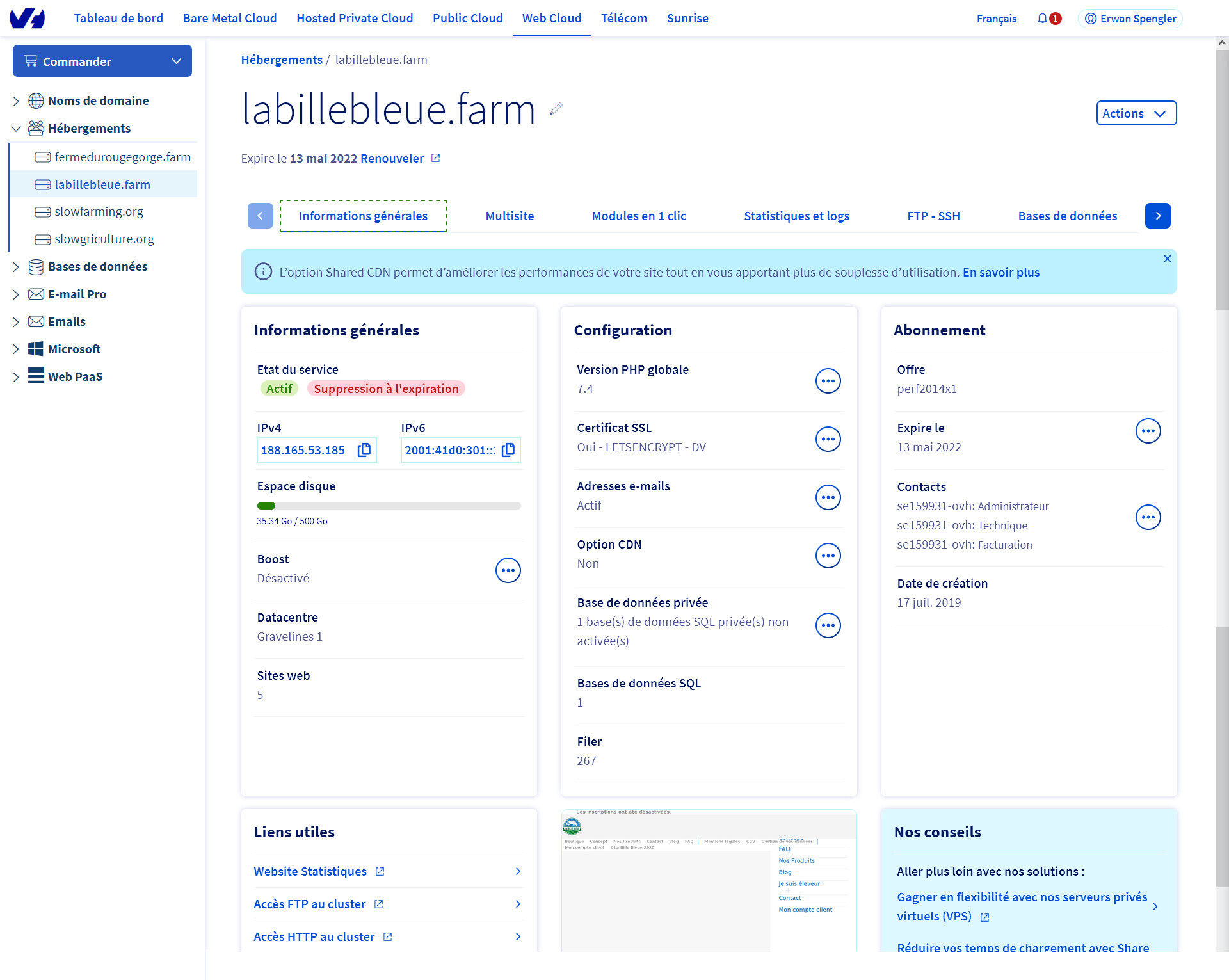Click the Renouveler link

coord(392,158)
